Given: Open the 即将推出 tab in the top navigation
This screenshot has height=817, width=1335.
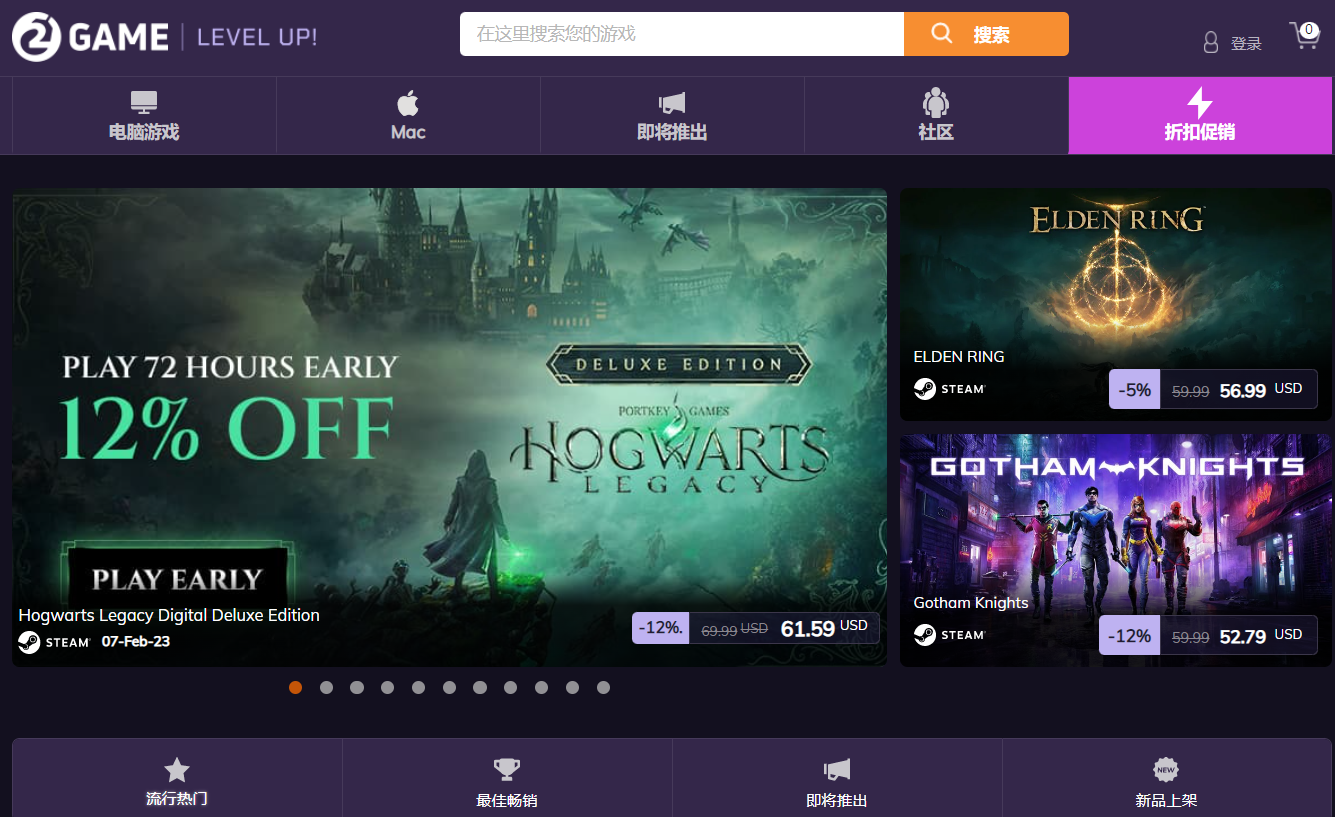Looking at the screenshot, I should 672,115.
